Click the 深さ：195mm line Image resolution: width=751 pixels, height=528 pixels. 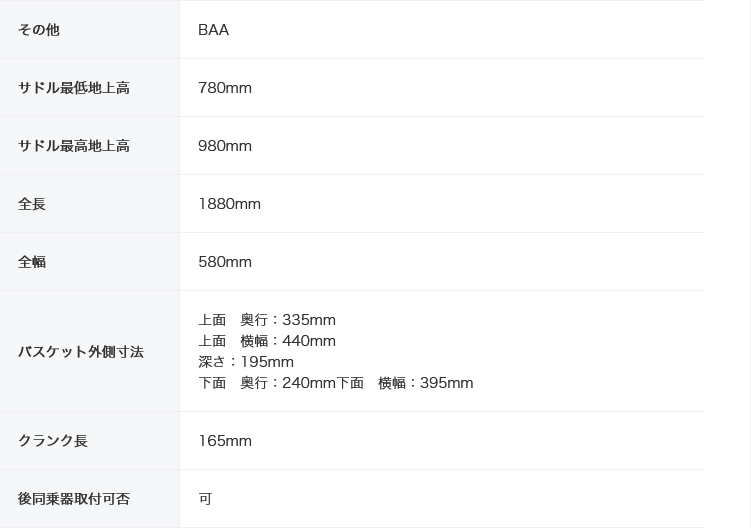pos(246,362)
